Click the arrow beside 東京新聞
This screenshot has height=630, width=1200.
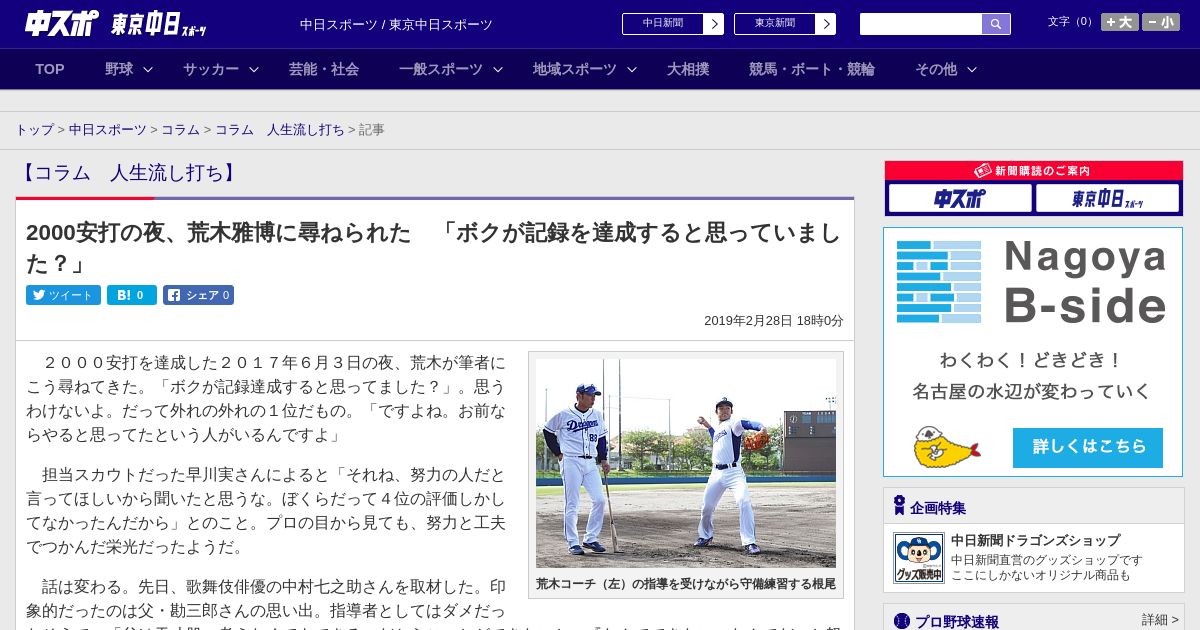pyautogui.click(x=826, y=24)
